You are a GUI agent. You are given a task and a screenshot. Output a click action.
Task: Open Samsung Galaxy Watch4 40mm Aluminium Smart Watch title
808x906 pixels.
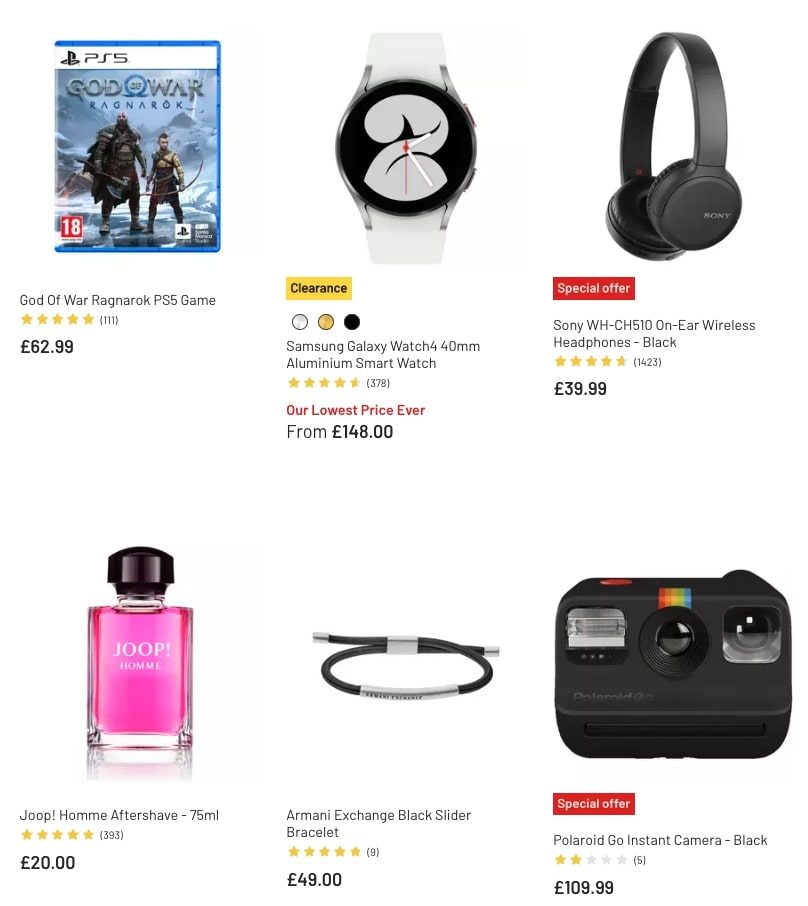383,355
